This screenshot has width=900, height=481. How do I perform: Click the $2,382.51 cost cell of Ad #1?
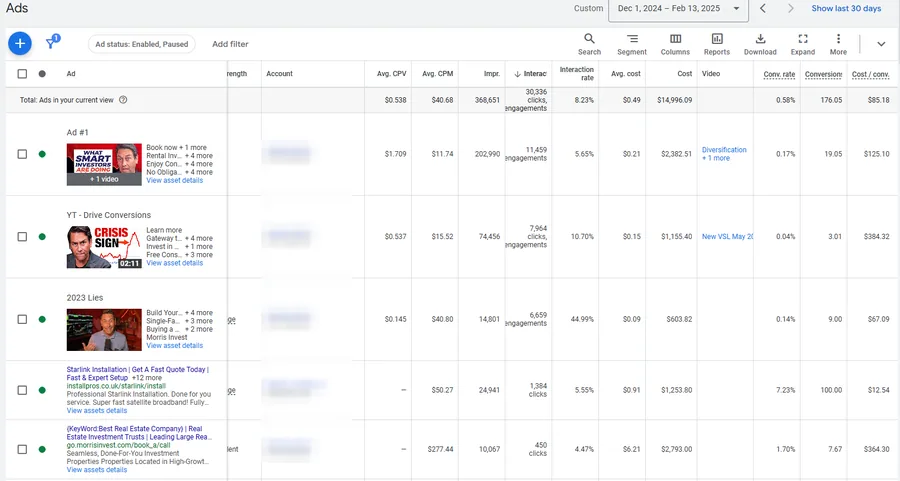coord(676,154)
